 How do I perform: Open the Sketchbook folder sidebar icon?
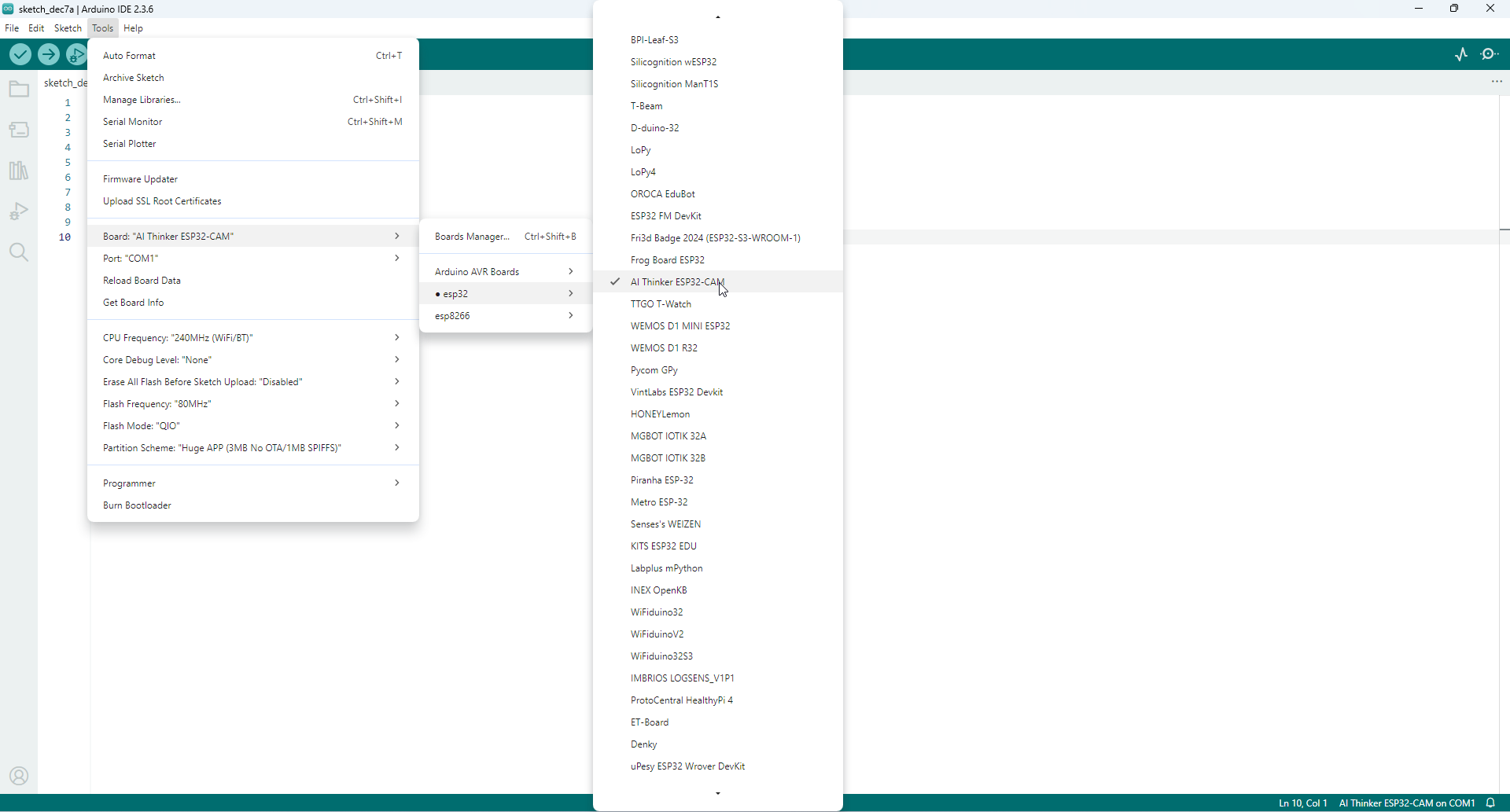pyautogui.click(x=19, y=90)
